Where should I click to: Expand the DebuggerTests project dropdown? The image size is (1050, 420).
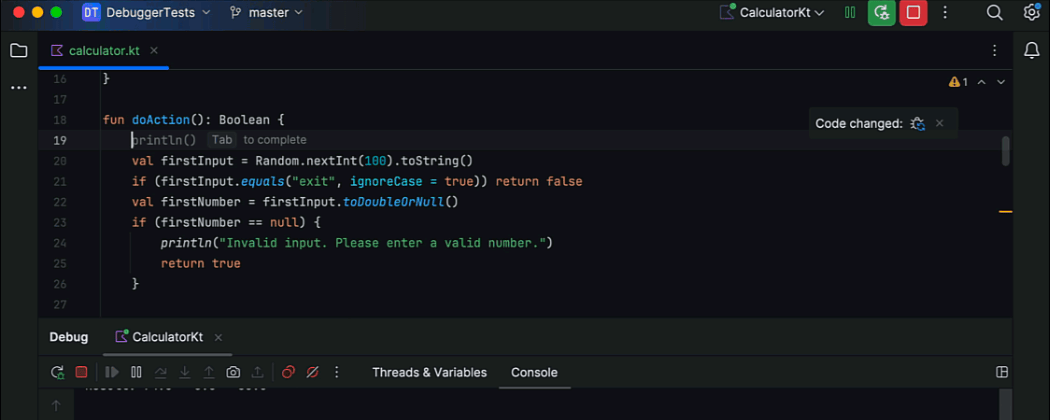[x=147, y=13]
